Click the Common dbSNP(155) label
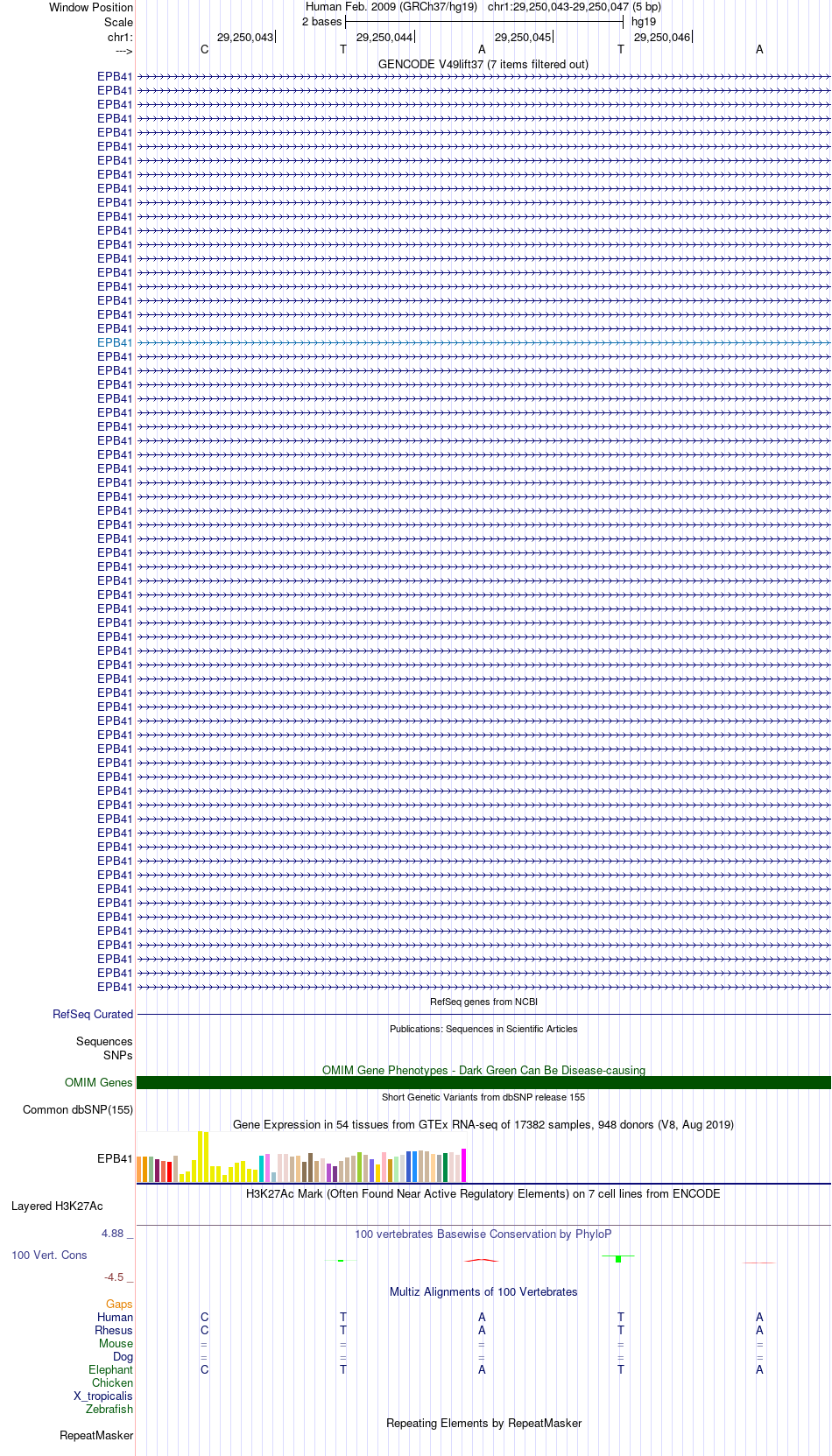832x1456 pixels. [78, 1110]
